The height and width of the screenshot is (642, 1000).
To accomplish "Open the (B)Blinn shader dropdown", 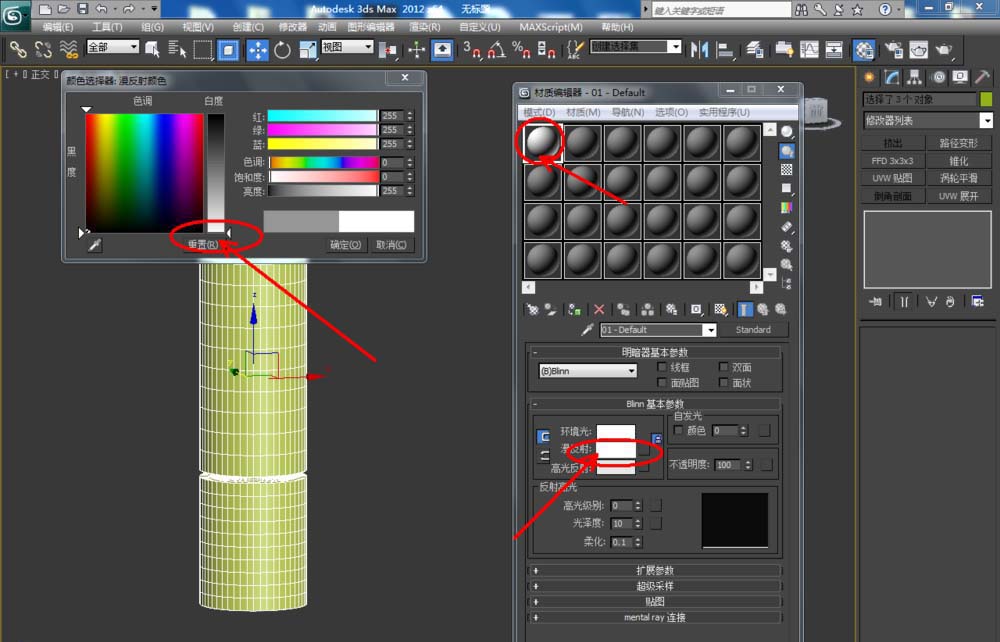I will tap(588, 371).
